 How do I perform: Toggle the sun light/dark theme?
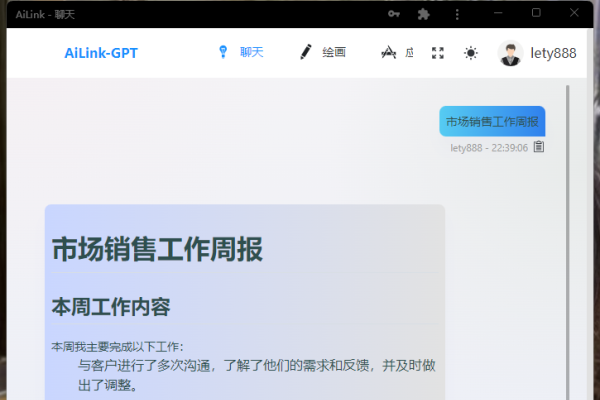click(471, 53)
